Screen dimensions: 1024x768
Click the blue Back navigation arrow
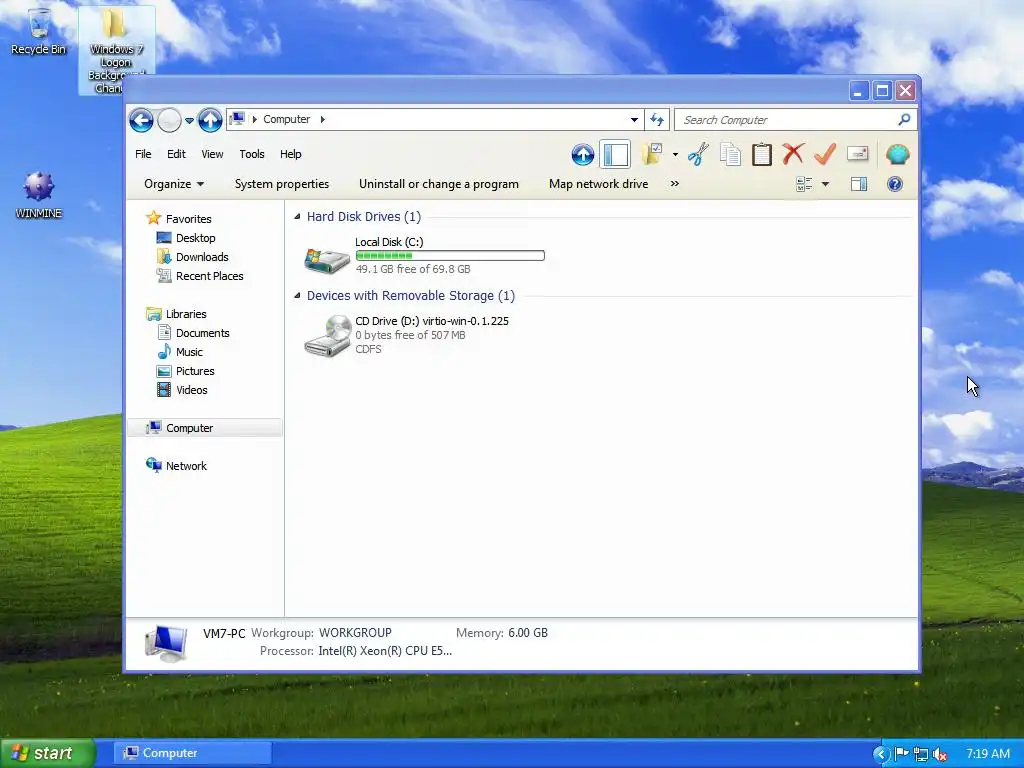pos(141,120)
